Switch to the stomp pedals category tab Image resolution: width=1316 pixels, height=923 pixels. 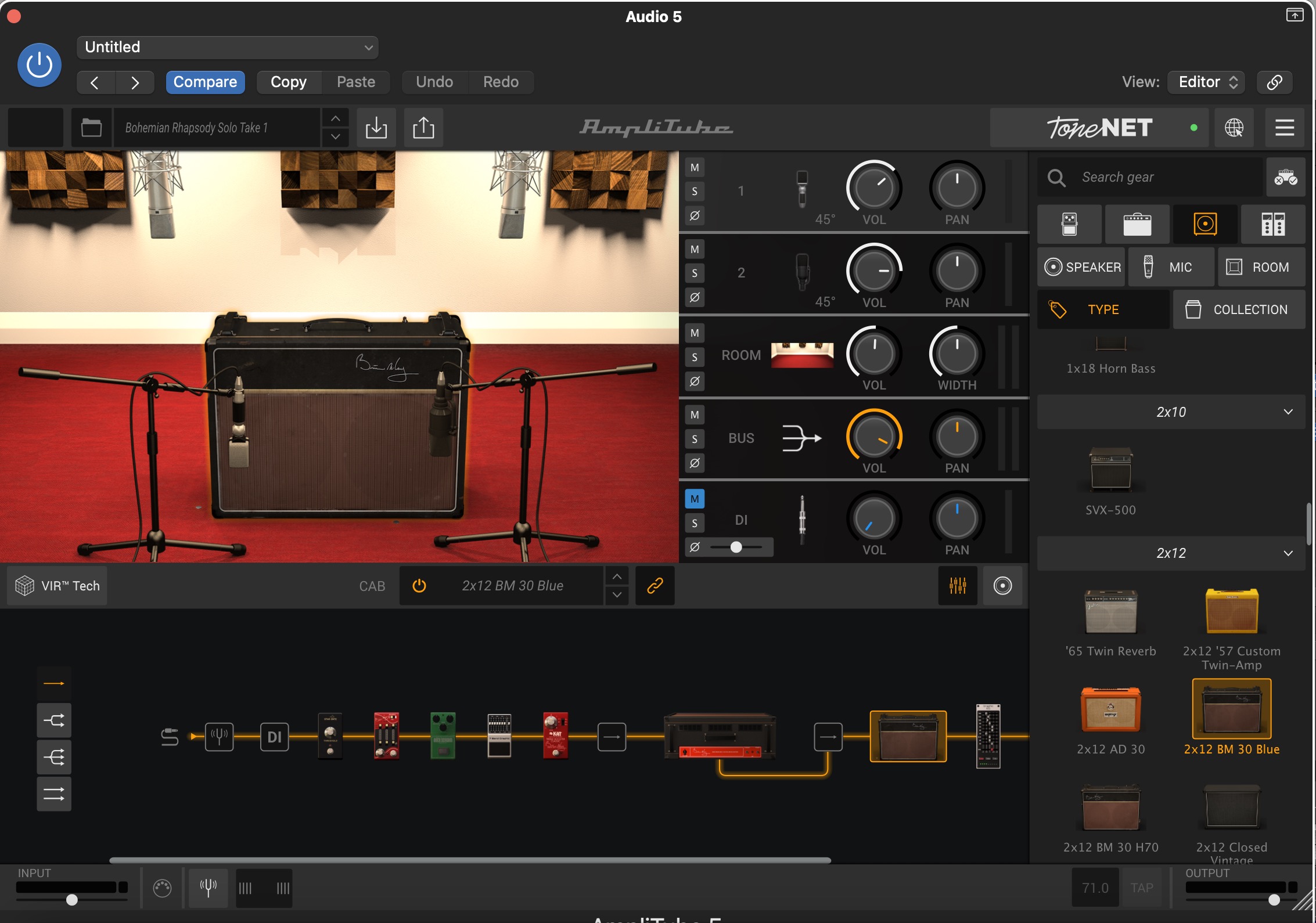pos(1070,224)
